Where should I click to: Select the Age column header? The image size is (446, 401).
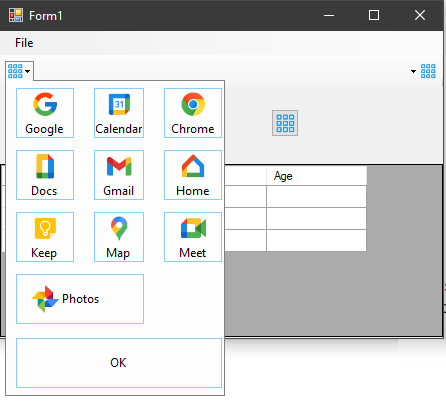(x=316, y=176)
